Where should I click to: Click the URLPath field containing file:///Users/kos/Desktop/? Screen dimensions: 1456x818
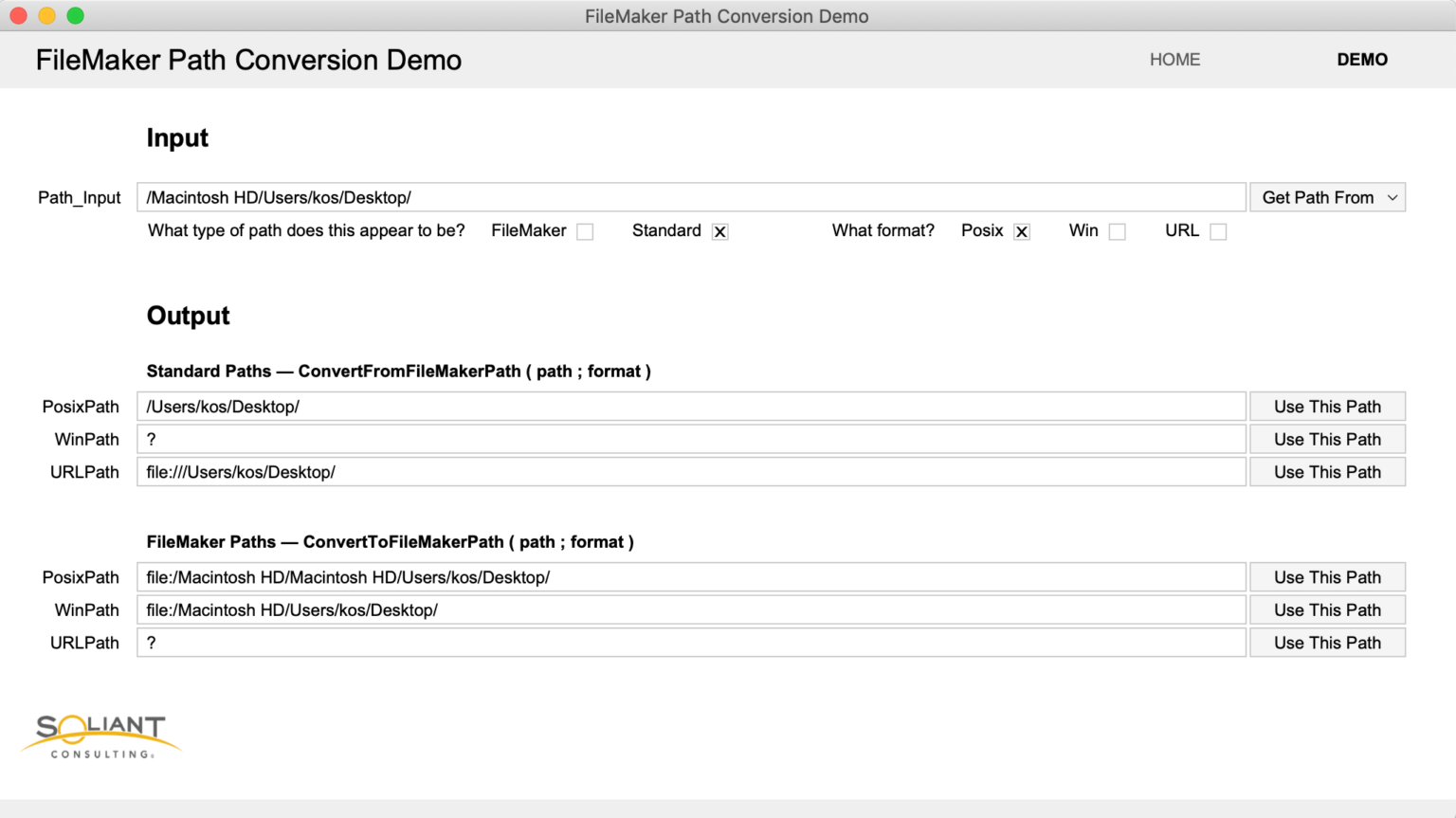(x=664, y=471)
